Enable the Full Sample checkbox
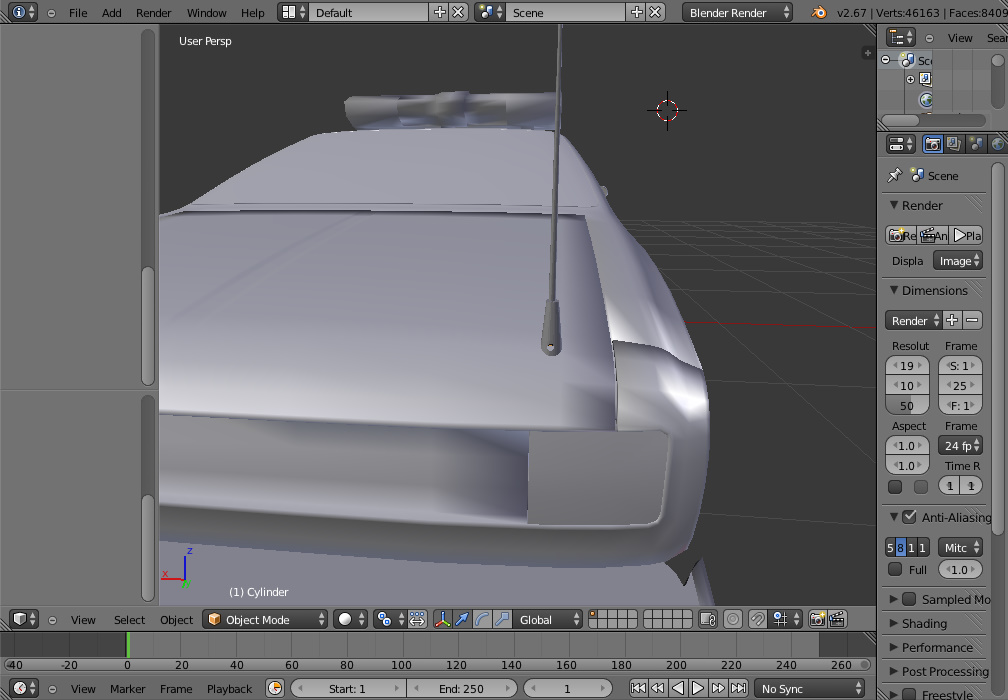This screenshot has height=700, width=1008. [895, 569]
